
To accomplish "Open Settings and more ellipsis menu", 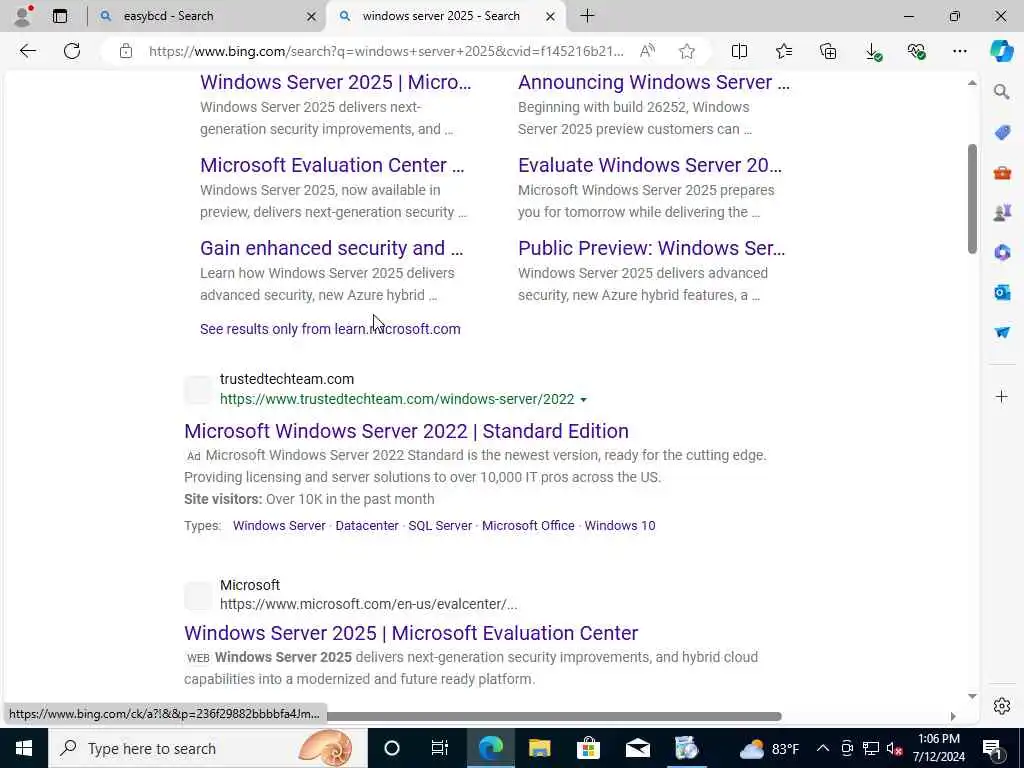I will tap(959, 51).
